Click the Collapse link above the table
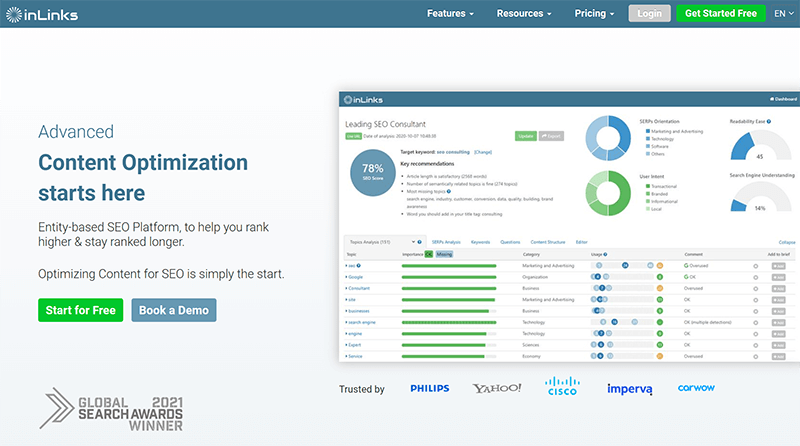This screenshot has width=800, height=446. 787,242
